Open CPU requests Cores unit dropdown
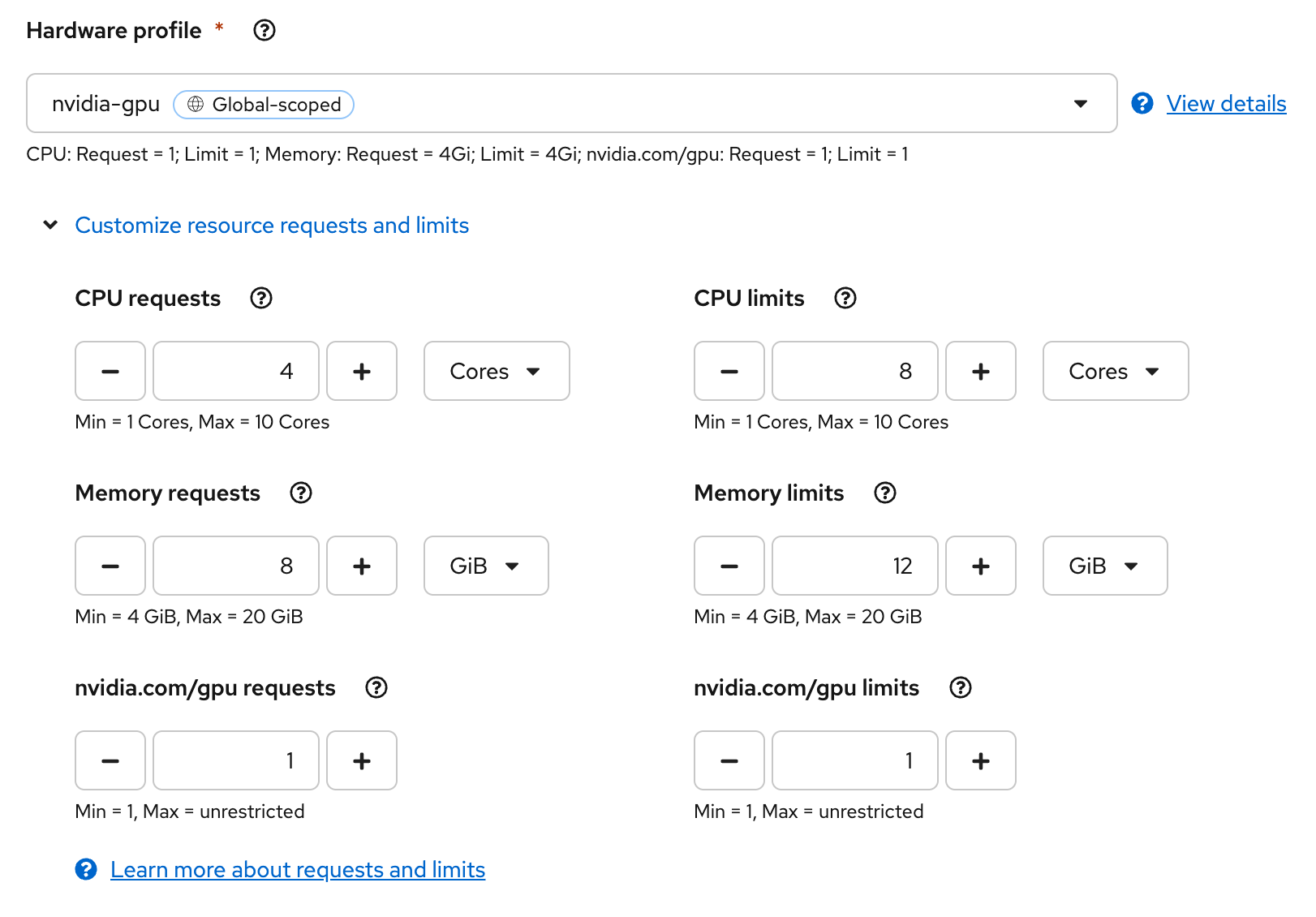Image resolution: width=1316 pixels, height=917 pixels. (x=496, y=372)
